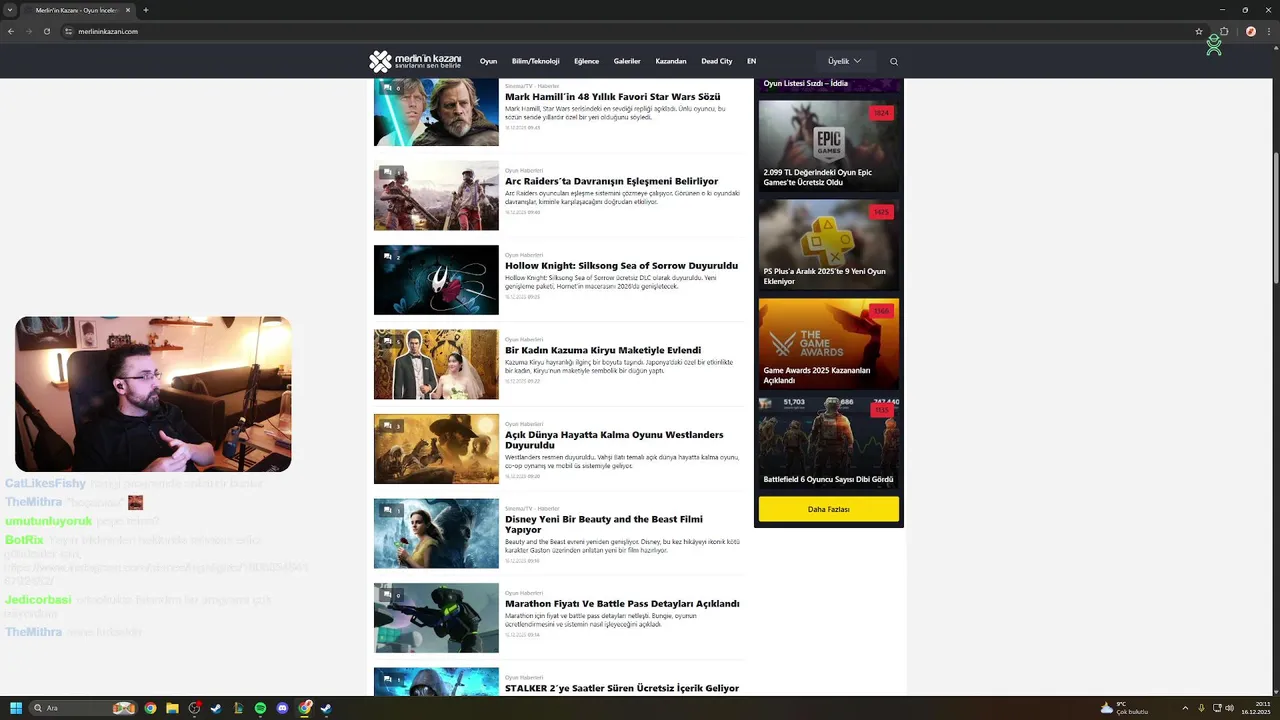Open Discord from the taskbar
The height and width of the screenshot is (720, 1280).
[x=282, y=708]
